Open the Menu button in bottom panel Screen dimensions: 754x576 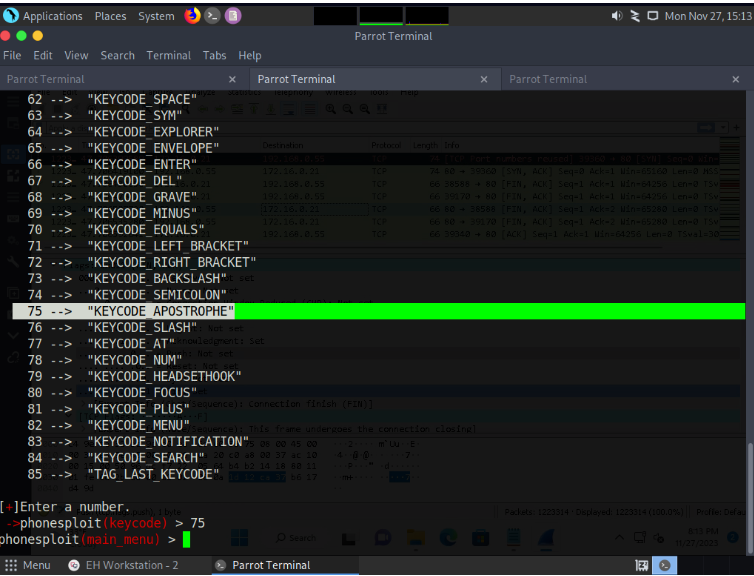coord(28,565)
